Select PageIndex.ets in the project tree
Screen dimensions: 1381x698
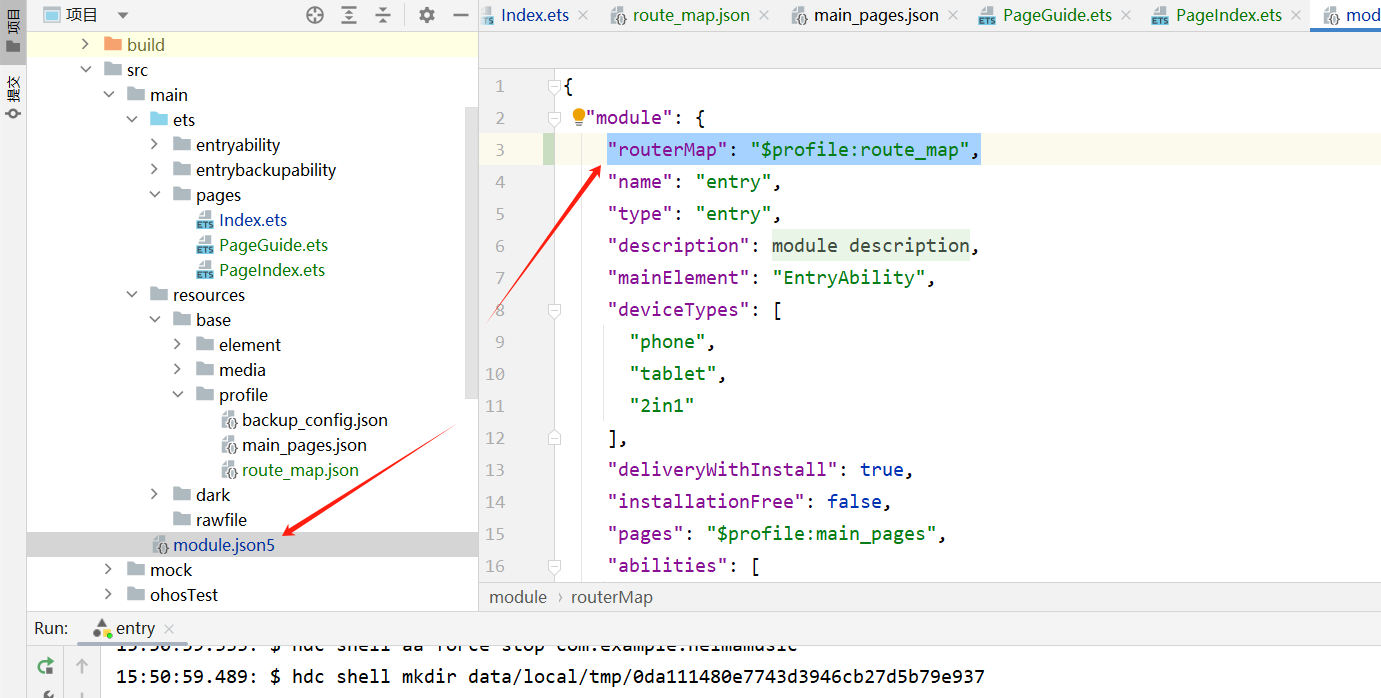click(272, 270)
